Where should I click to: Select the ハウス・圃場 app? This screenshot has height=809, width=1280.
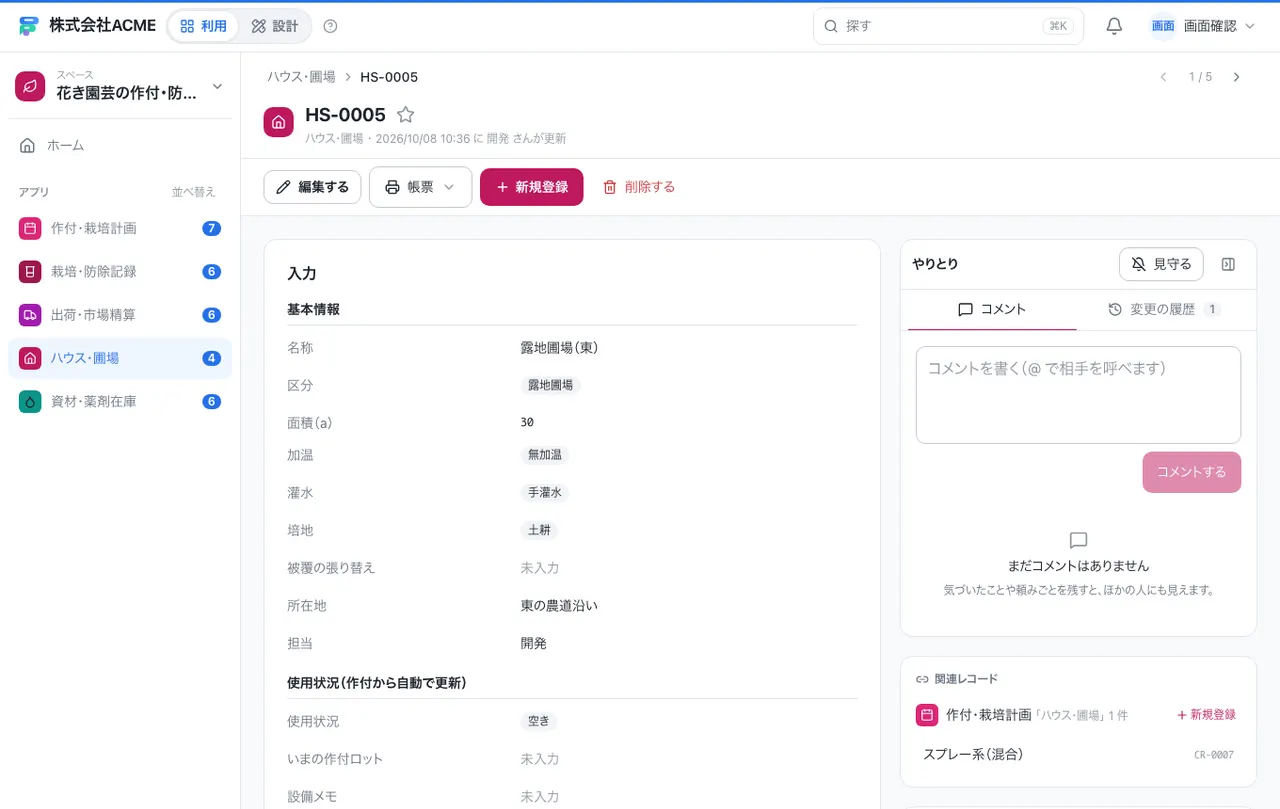[120, 358]
